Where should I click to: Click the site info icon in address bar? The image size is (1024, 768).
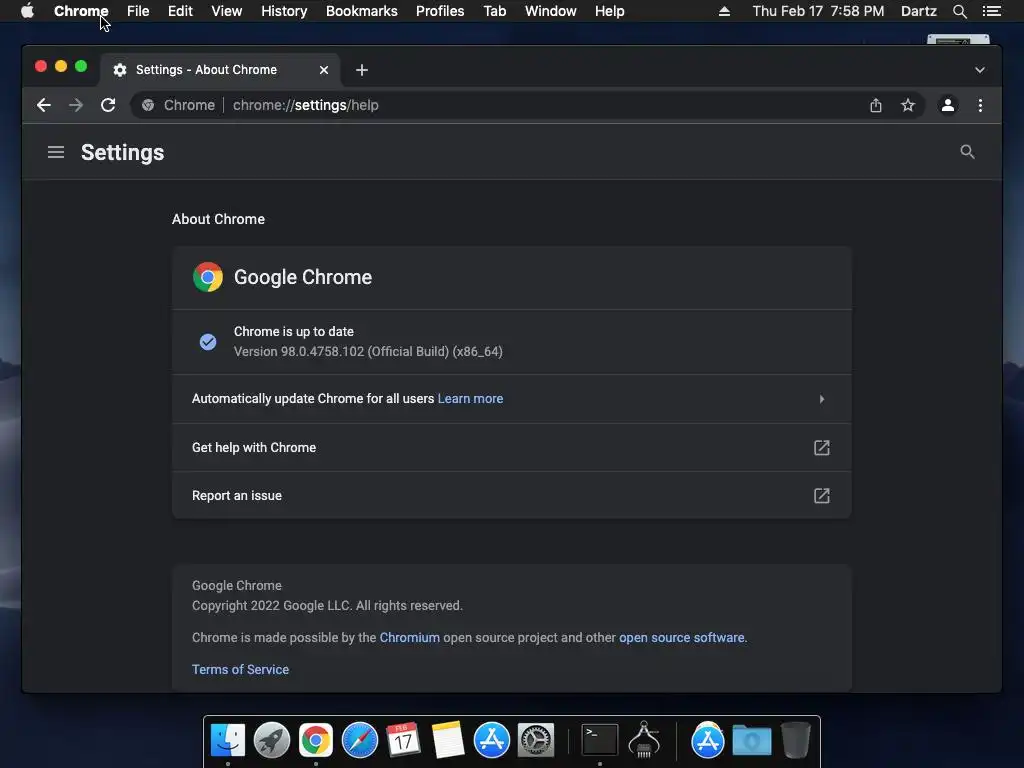[x=148, y=105]
